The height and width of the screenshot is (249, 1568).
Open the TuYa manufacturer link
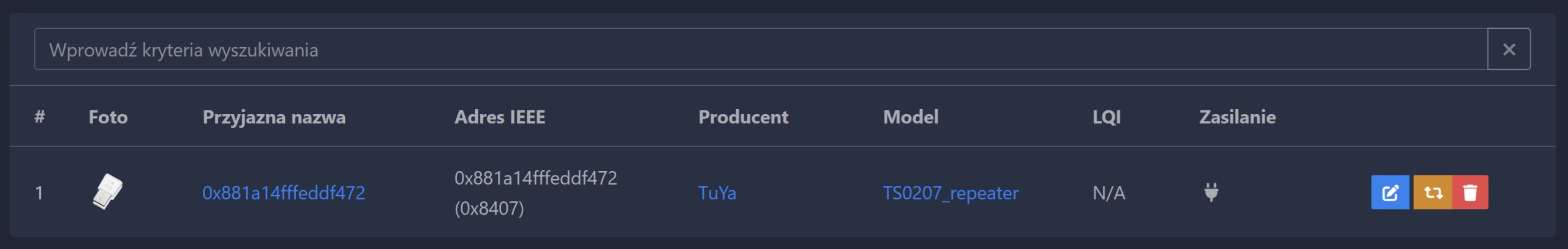tap(717, 193)
